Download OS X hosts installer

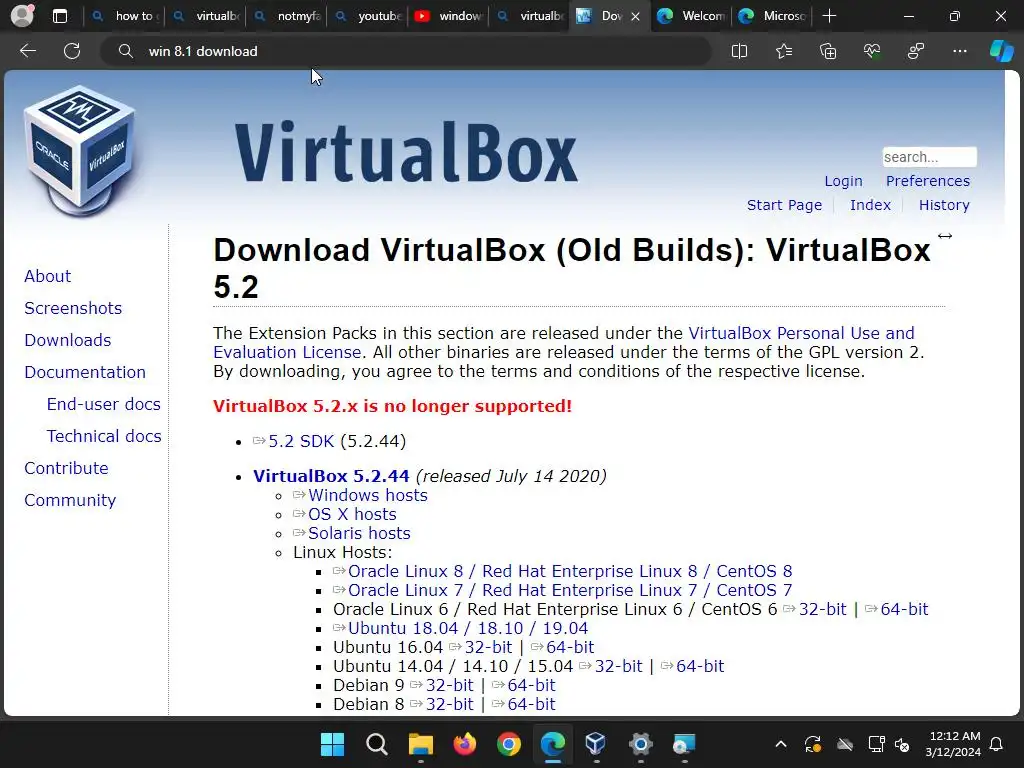point(352,515)
